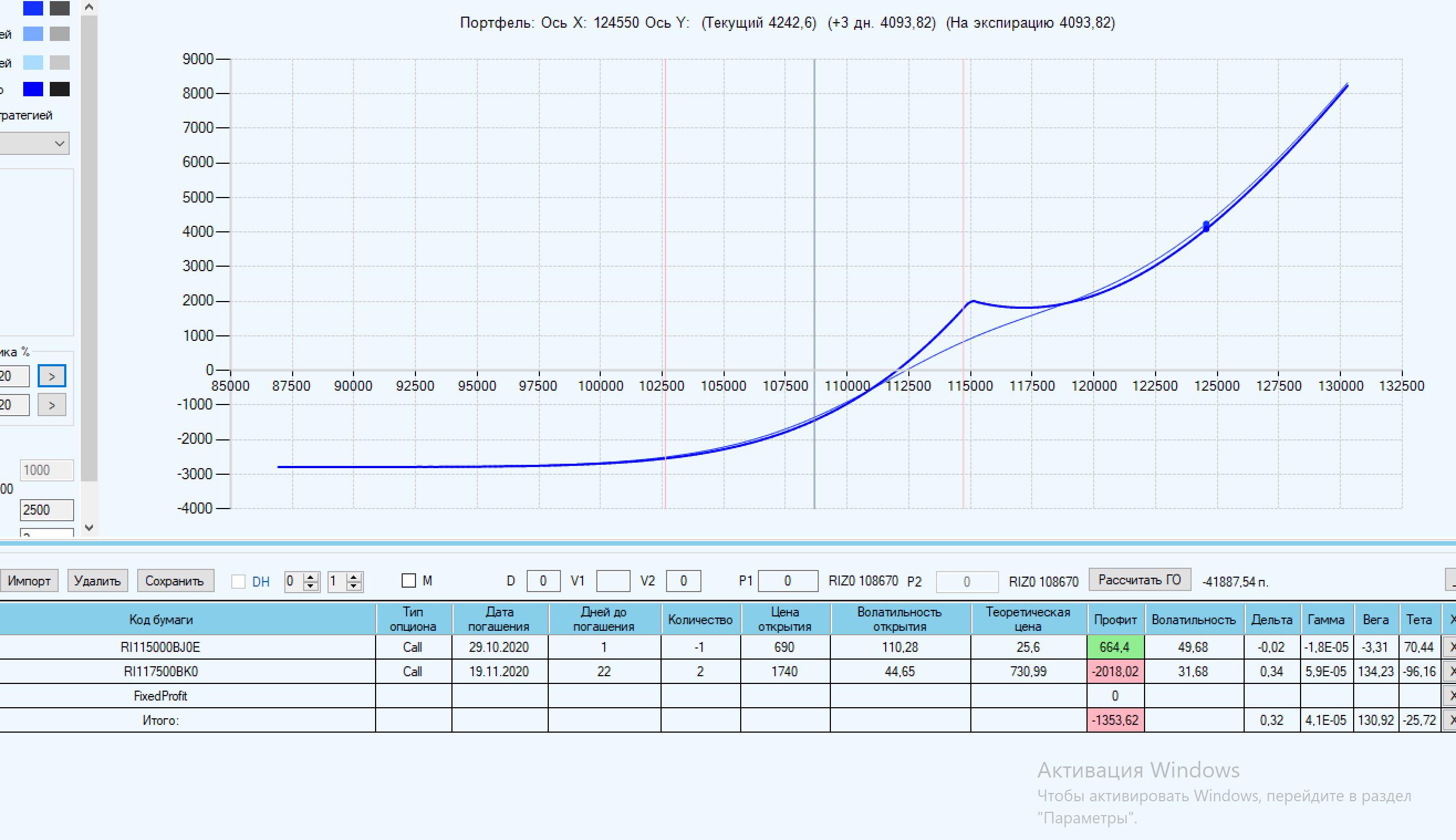
Task: Click the V2 input field
Action: [x=683, y=581]
